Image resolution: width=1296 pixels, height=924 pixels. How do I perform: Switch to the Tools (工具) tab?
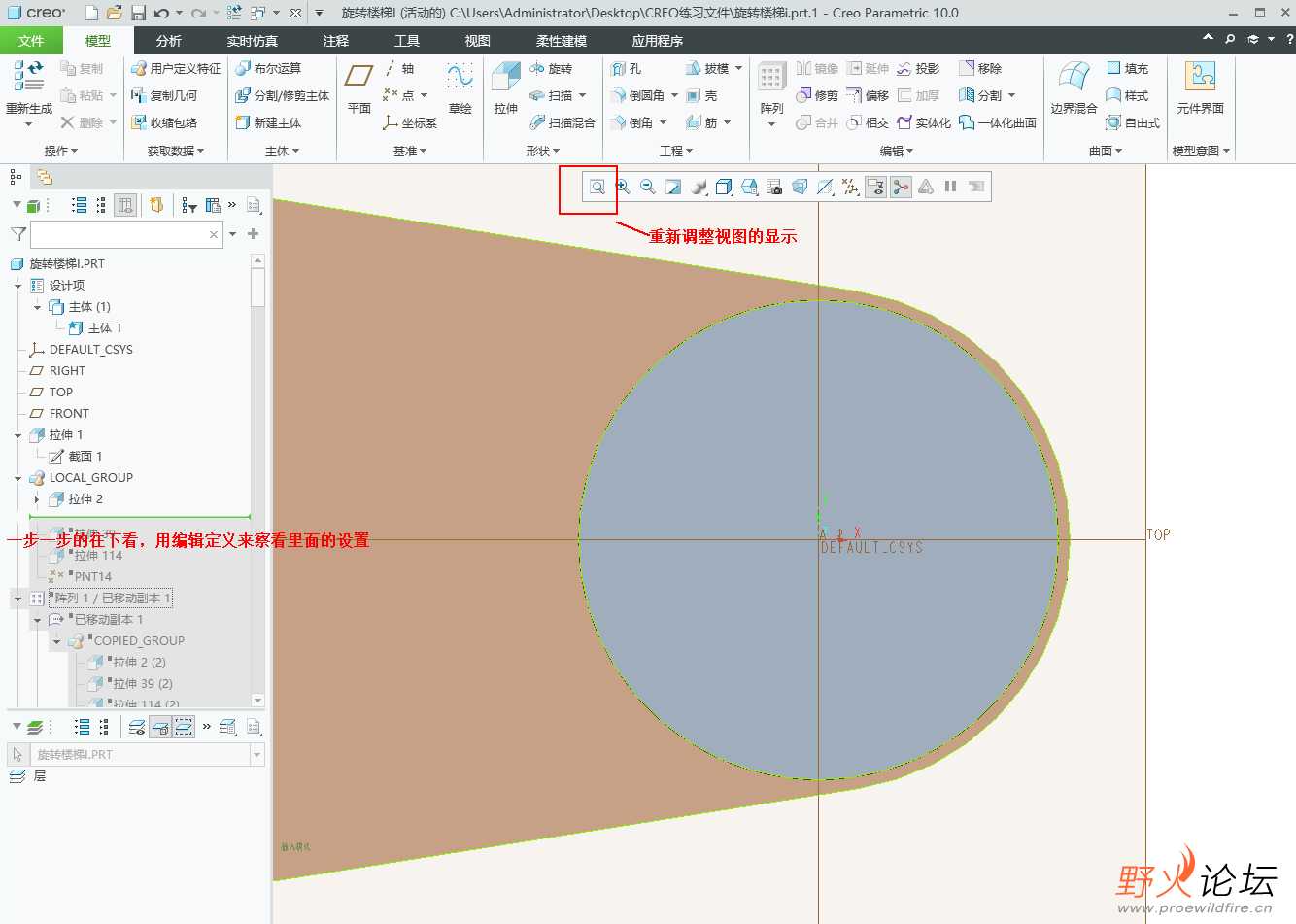(407, 41)
